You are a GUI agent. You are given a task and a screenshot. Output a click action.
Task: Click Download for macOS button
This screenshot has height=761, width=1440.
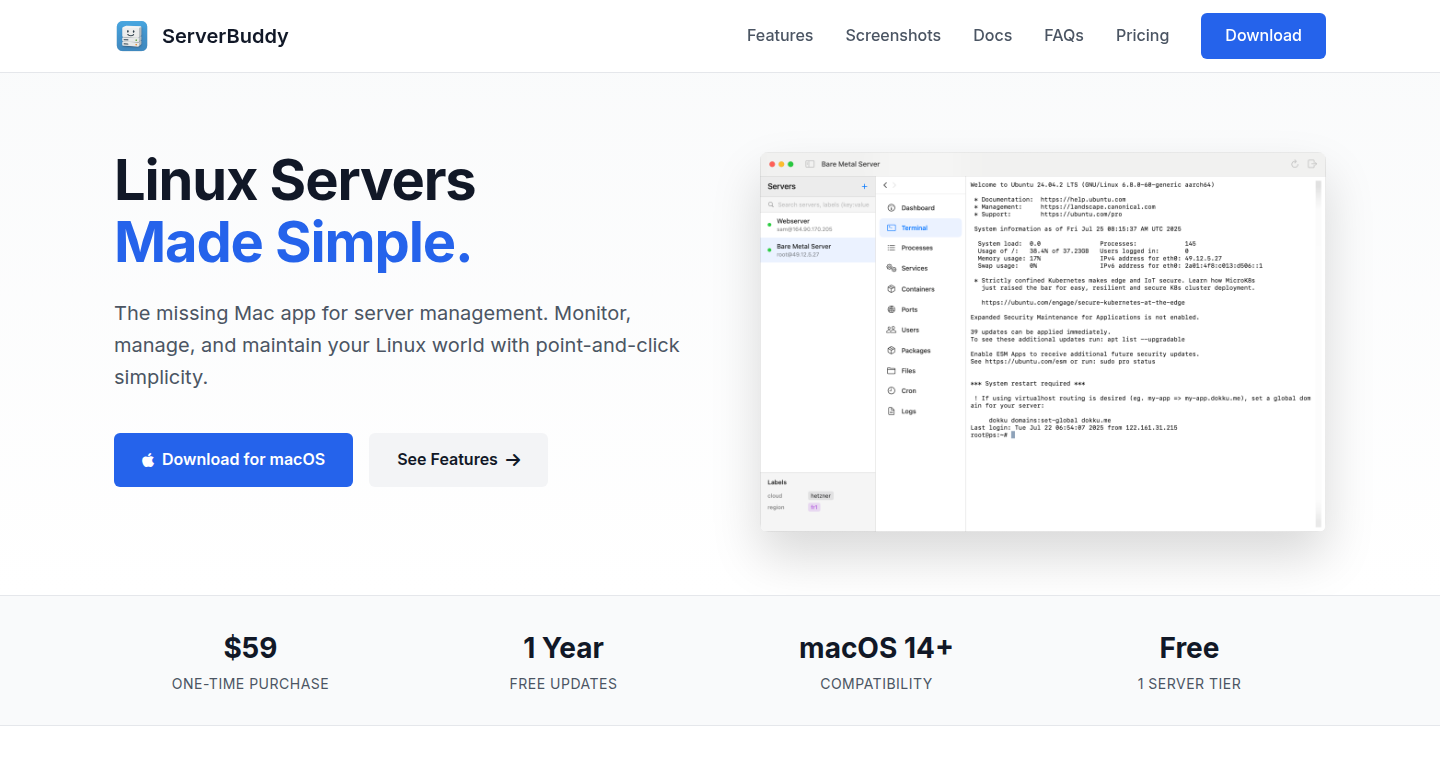pyautogui.click(x=233, y=460)
